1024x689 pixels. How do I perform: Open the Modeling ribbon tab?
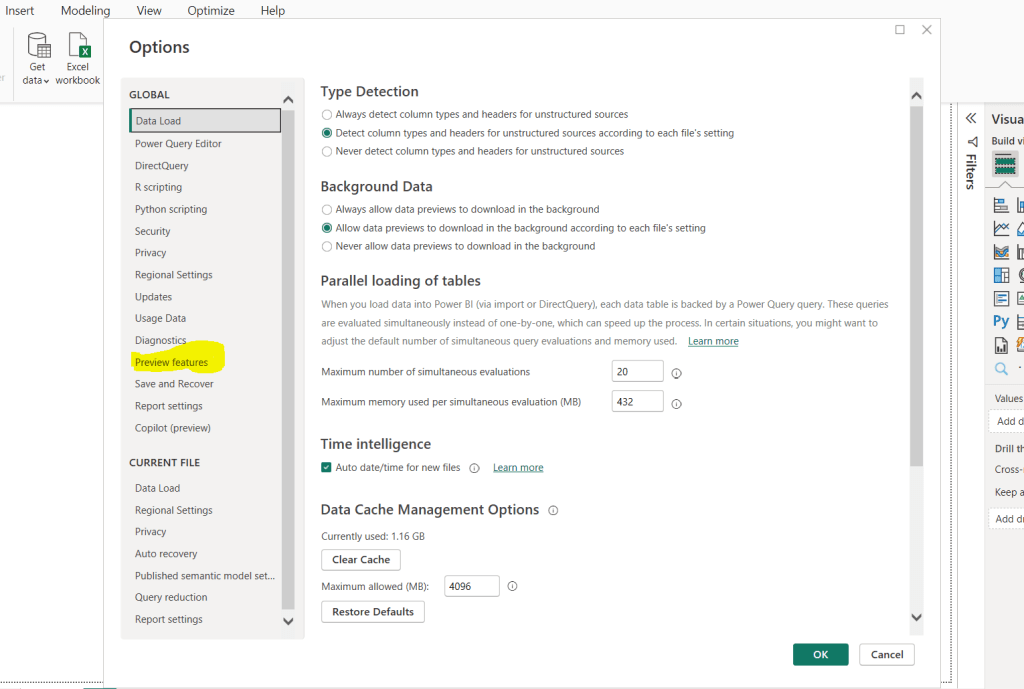tap(85, 11)
